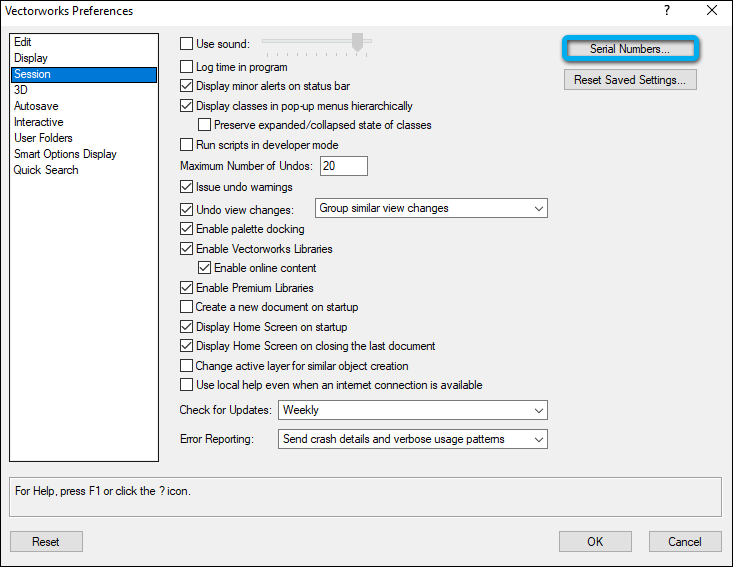This screenshot has height=567, width=733.
Task: Enable Log time in program
Action: coord(187,67)
